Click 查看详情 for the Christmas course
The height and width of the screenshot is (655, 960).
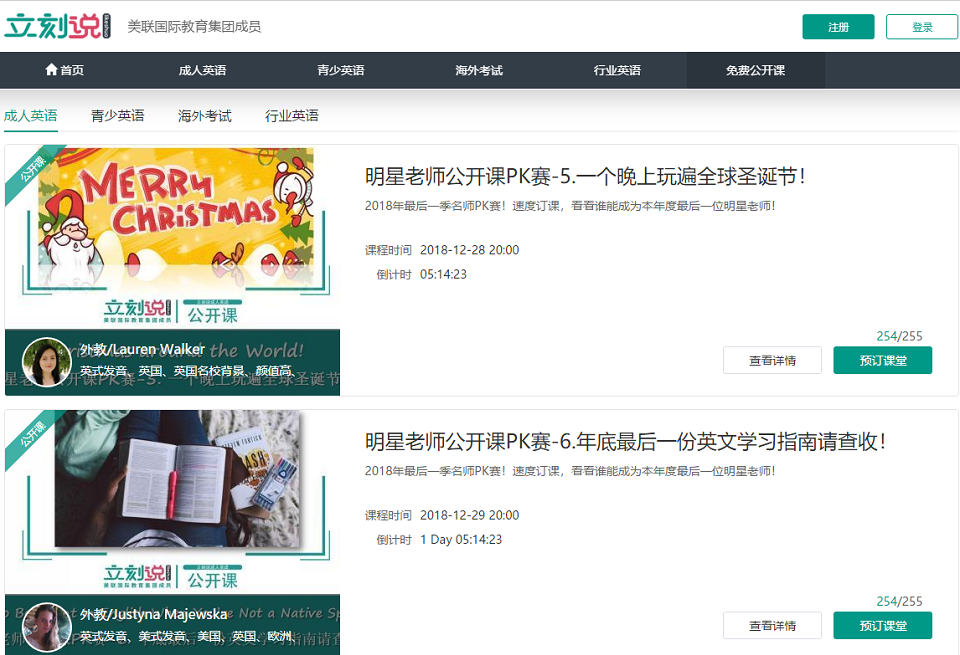point(772,359)
